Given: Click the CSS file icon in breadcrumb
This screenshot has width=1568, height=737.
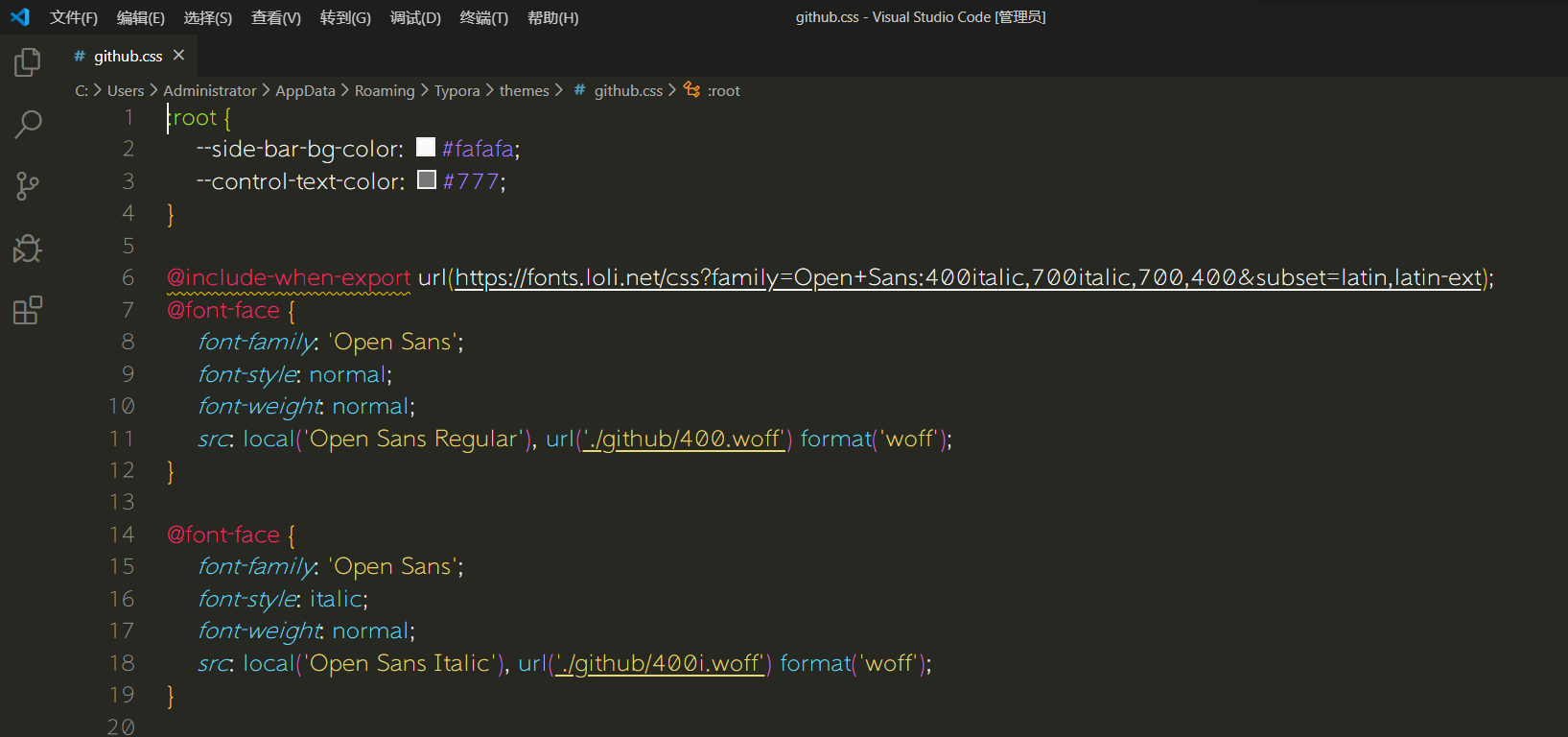Looking at the screenshot, I should click(579, 90).
